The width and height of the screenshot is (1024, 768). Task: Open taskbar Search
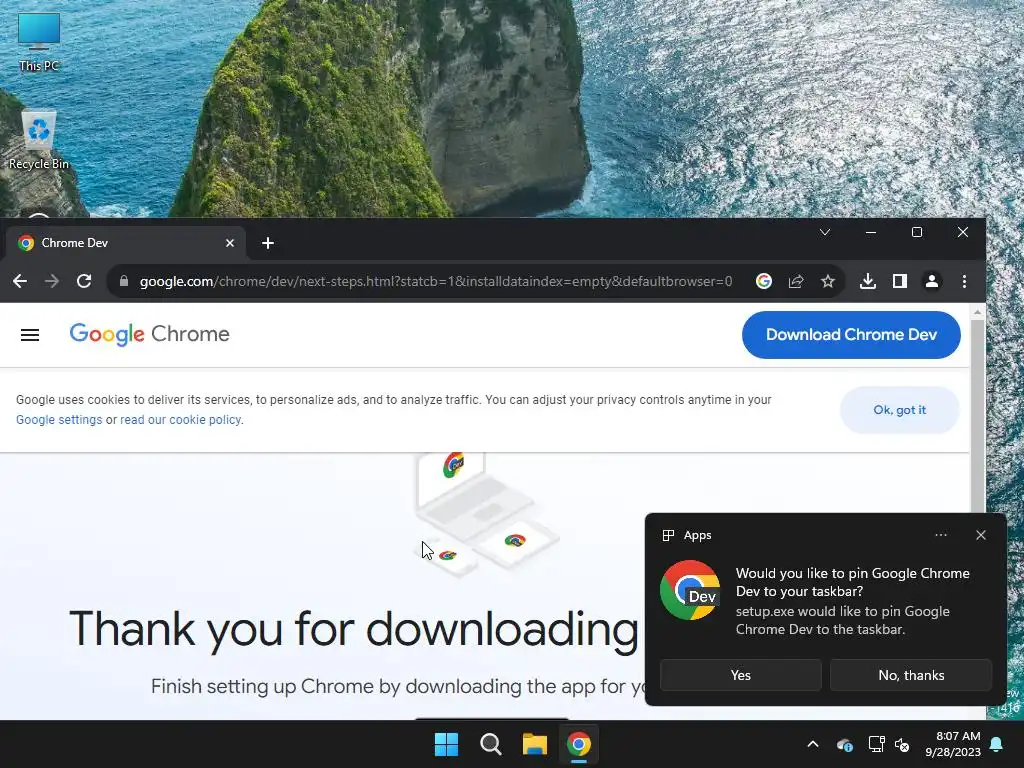click(x=490, y=744)
